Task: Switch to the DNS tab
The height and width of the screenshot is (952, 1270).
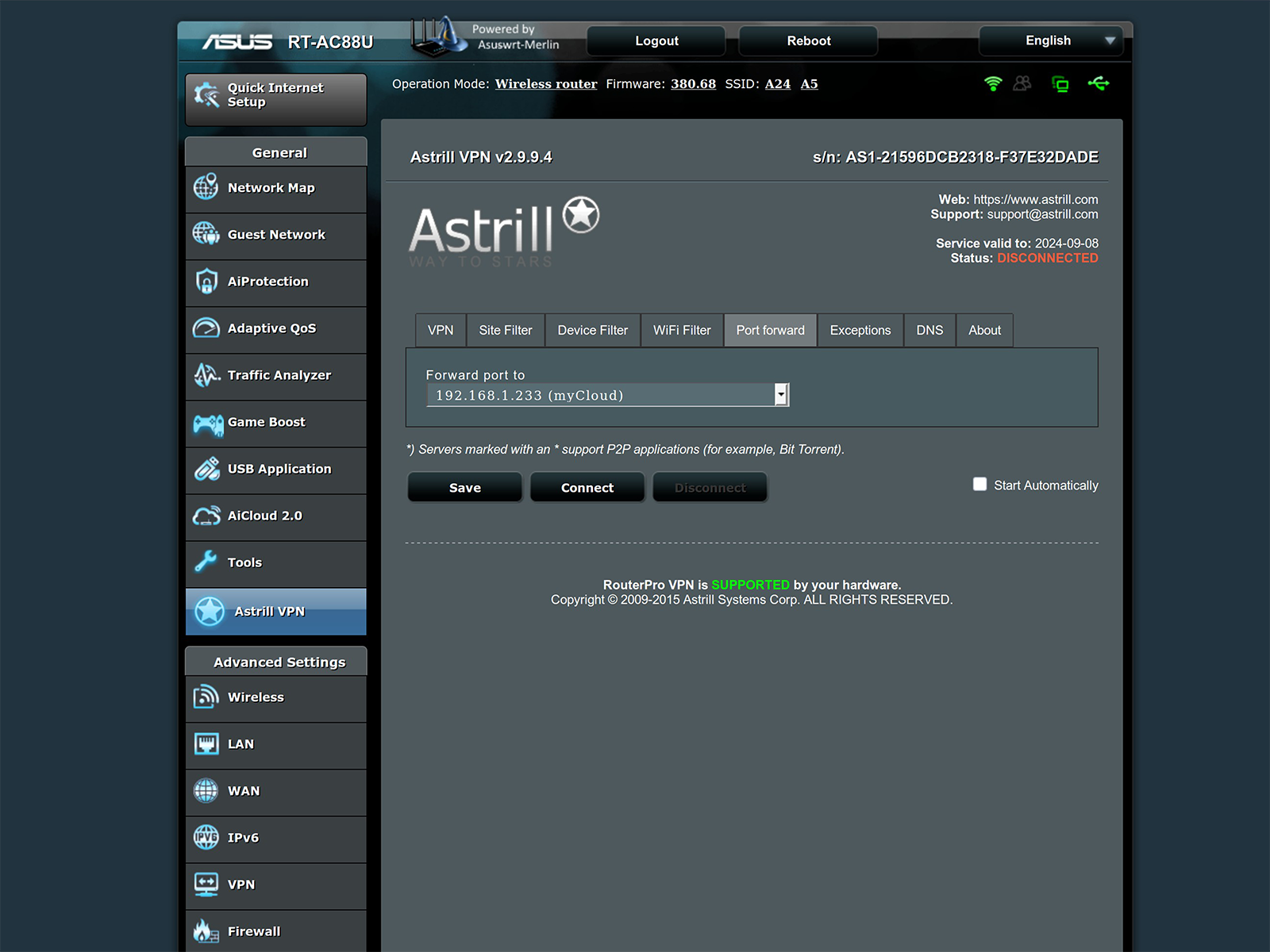Action: (929, 330)
